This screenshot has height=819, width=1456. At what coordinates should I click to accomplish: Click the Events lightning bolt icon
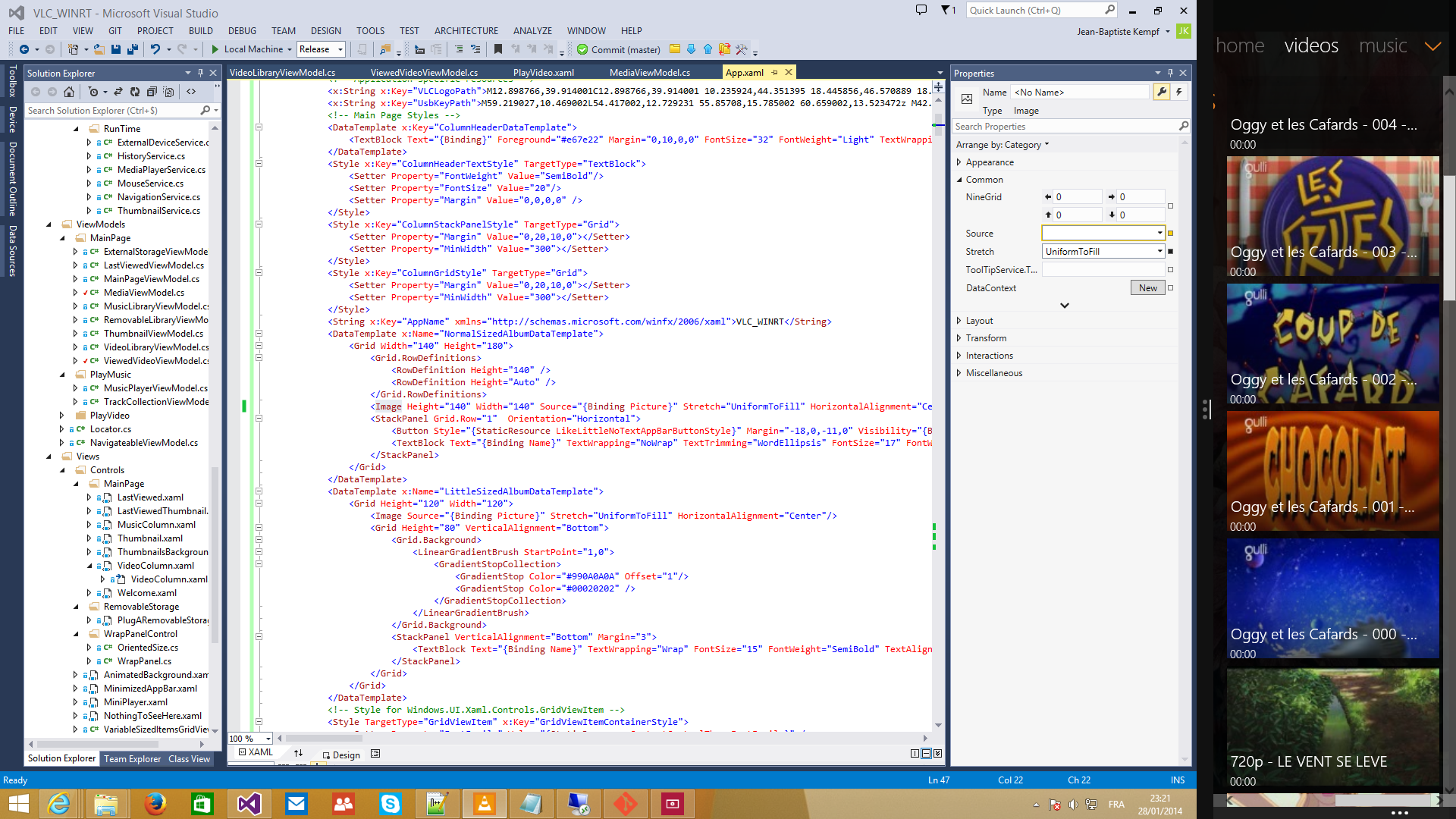pyautogui.click(x=1178, y=92)
